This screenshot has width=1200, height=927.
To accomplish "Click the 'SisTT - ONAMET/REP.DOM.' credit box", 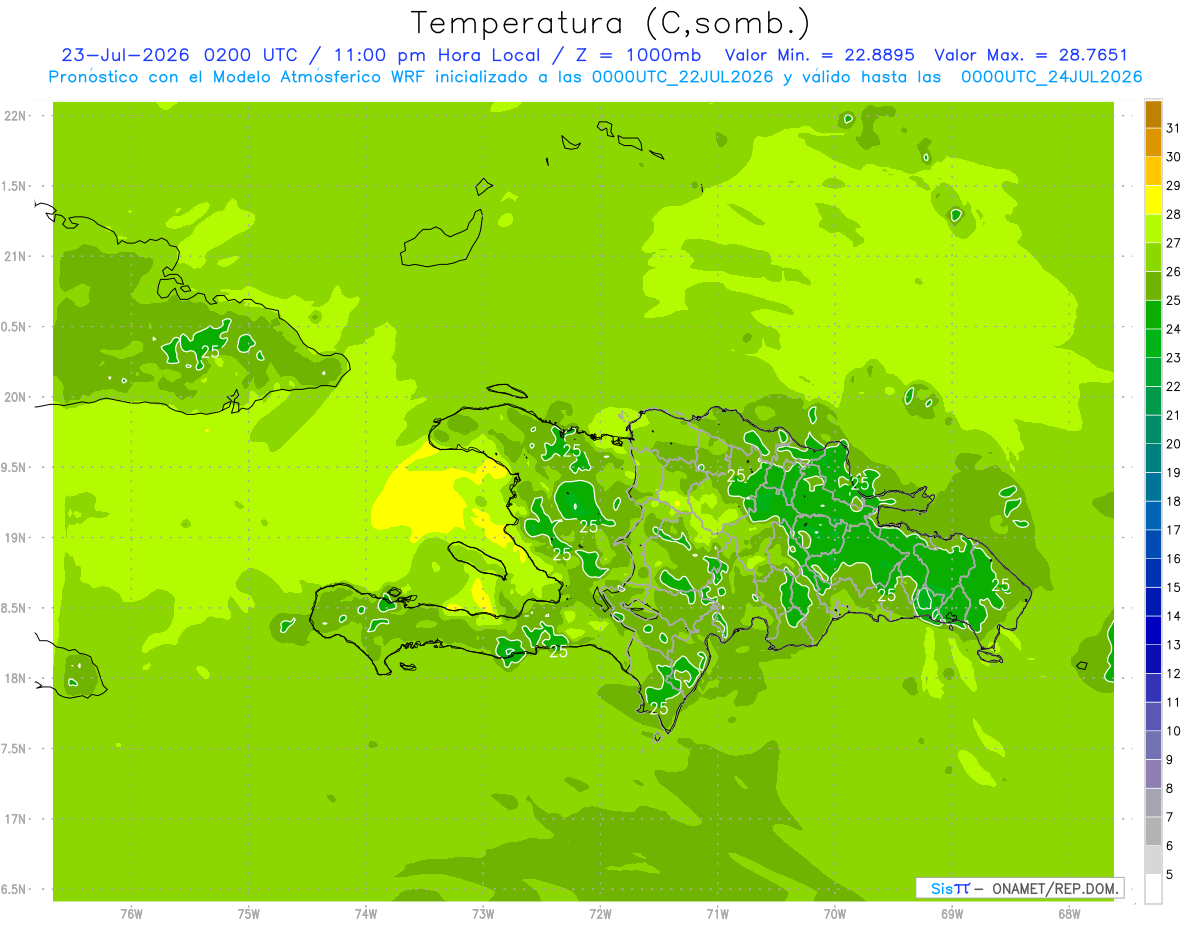I will pyautogui.click(x=1019, y=888).
